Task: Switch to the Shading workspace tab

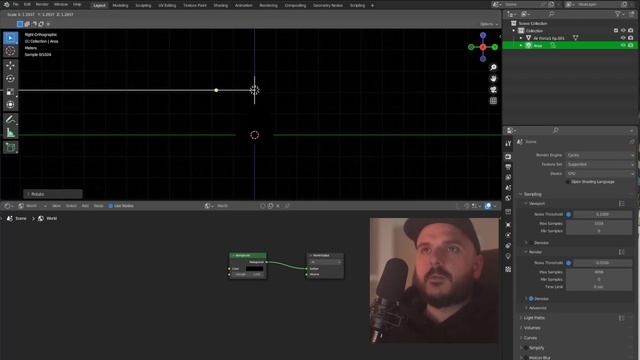Action: point(220,5)
